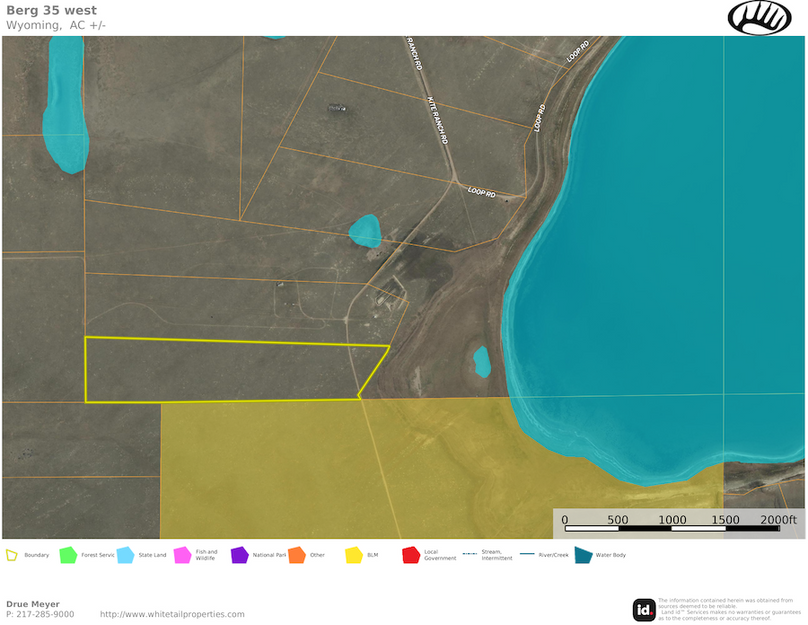The image size is (808, 625).
Task: Open the whitetailproperties.com link
Action: pos(172,614)
